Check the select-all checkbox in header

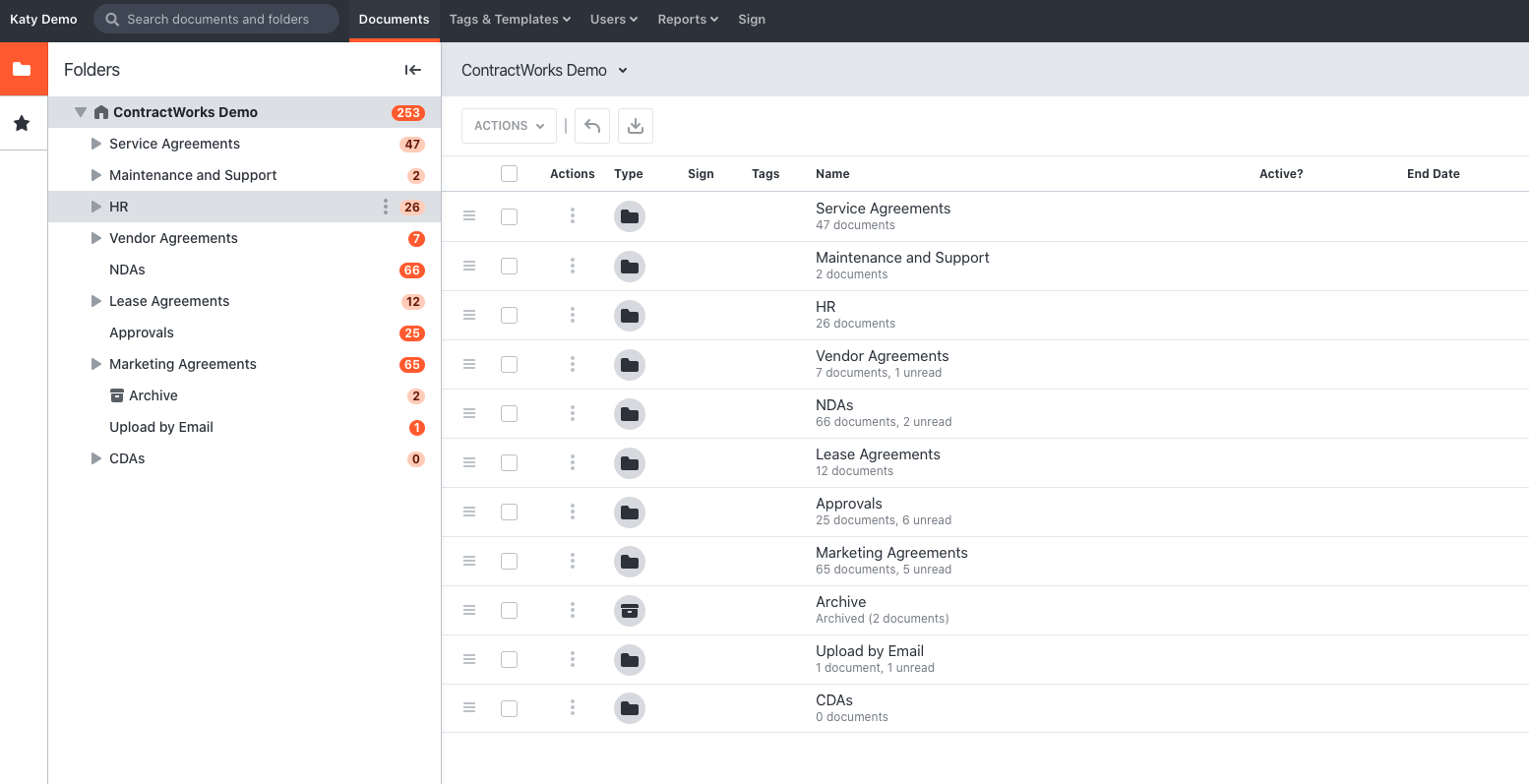click(509, 174)
